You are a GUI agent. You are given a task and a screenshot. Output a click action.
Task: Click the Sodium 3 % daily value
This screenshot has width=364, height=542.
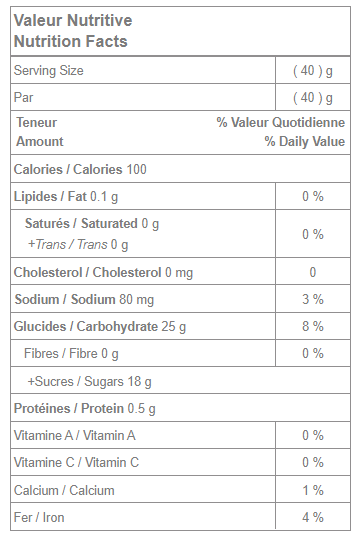[x=313, y=299]
